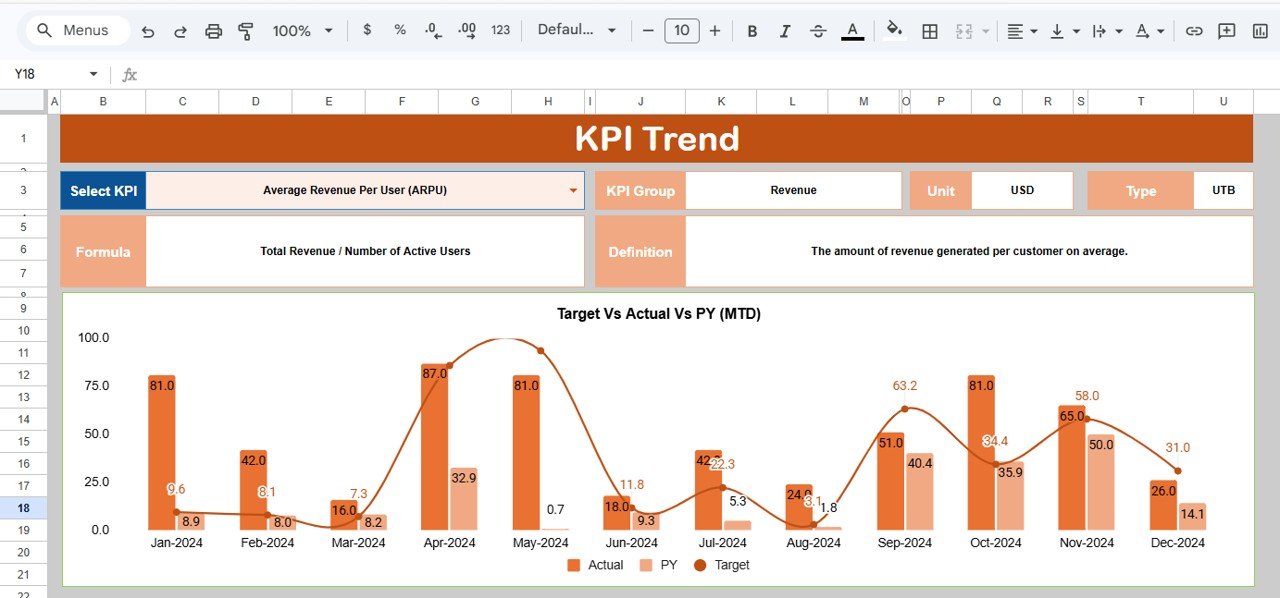Open the zoom level dropdown

click(302, 31)
